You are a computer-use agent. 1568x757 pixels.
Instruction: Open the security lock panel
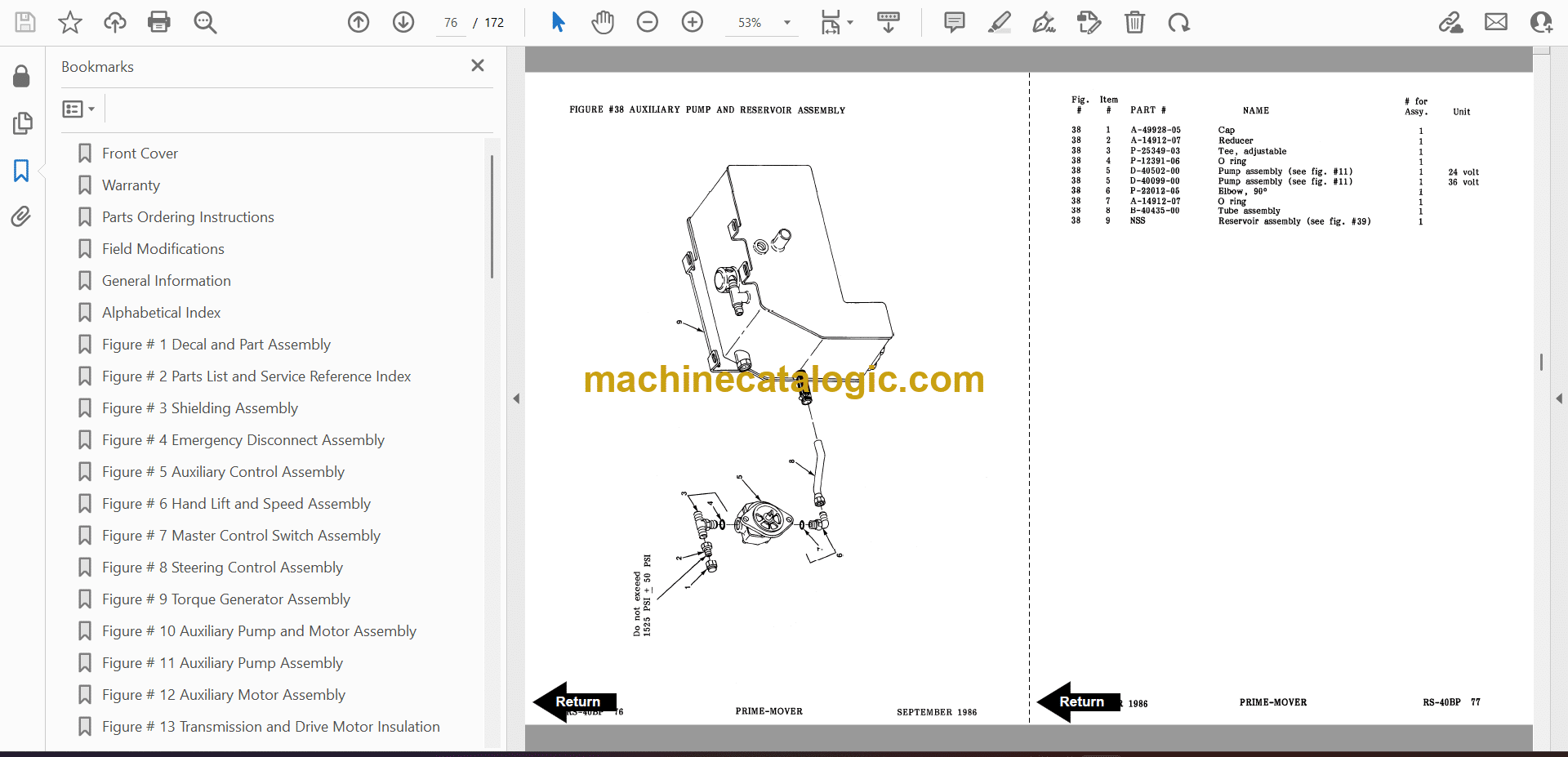(22, 76)
